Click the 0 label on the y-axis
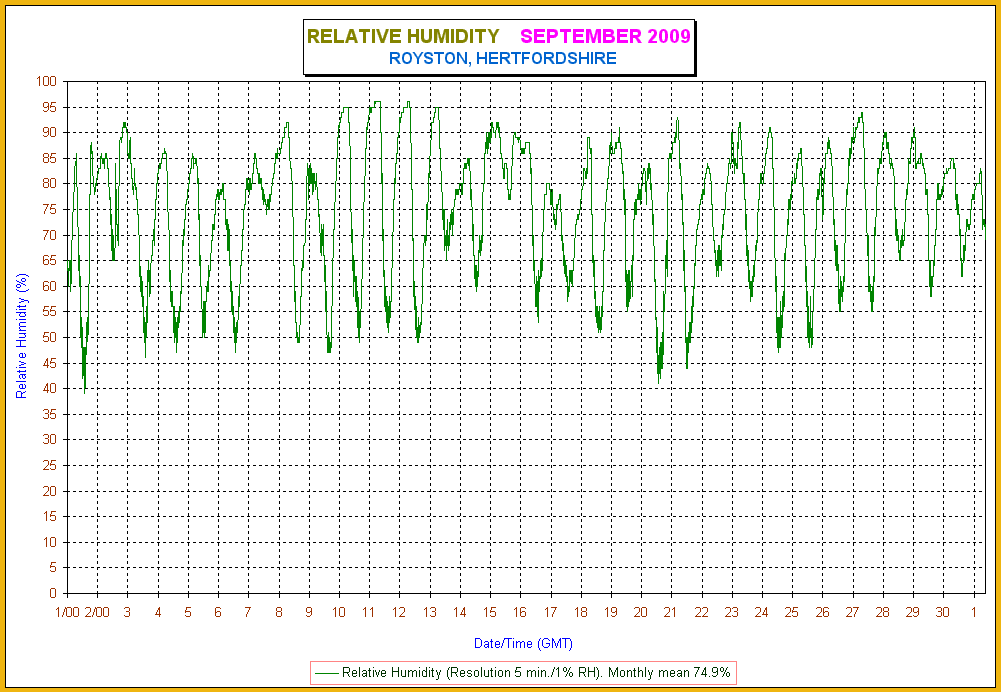The width and height of the screenshot is (1001, 692). click(54, 593)
